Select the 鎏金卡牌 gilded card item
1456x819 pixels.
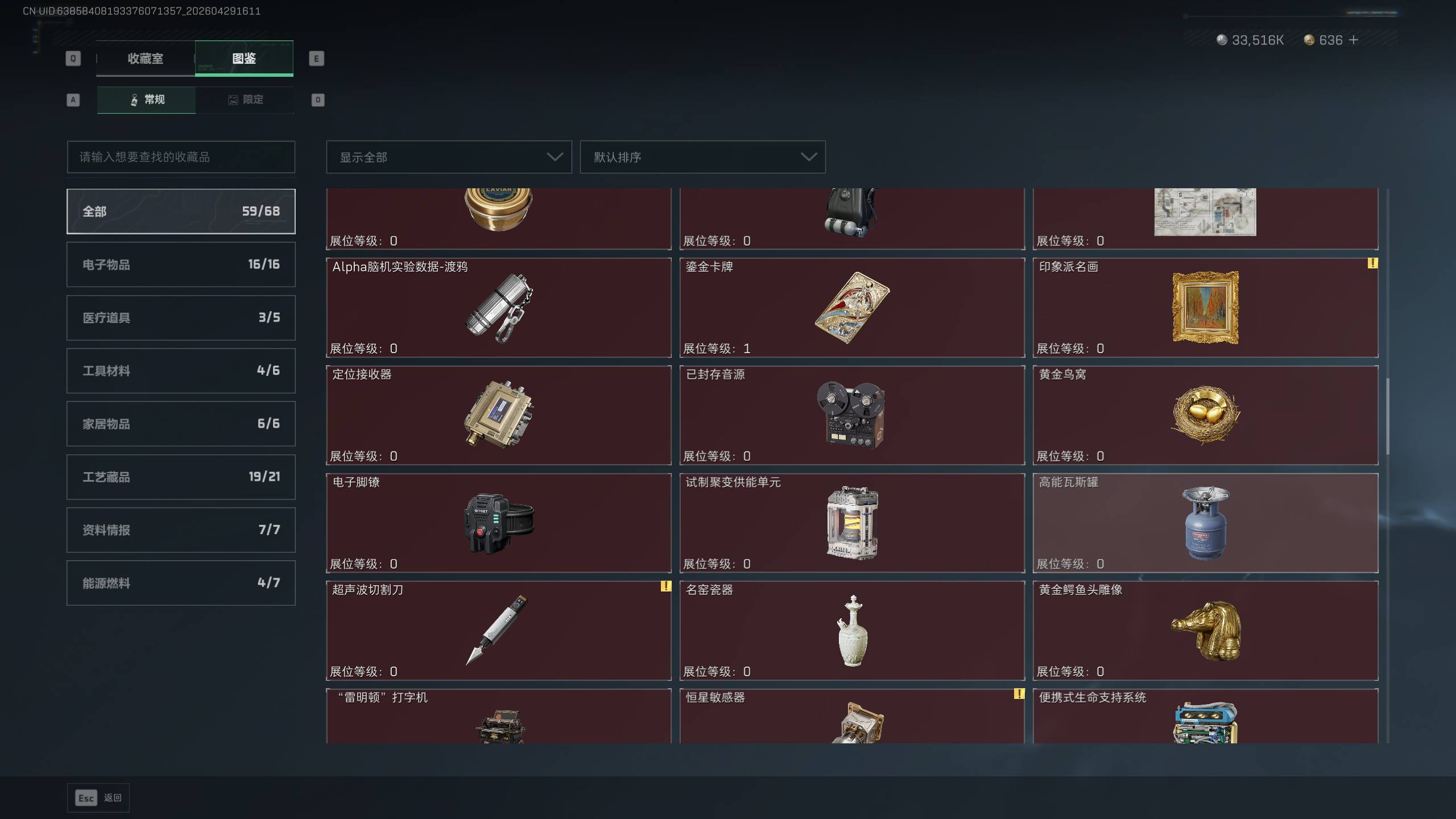click(x=852, y=308)
